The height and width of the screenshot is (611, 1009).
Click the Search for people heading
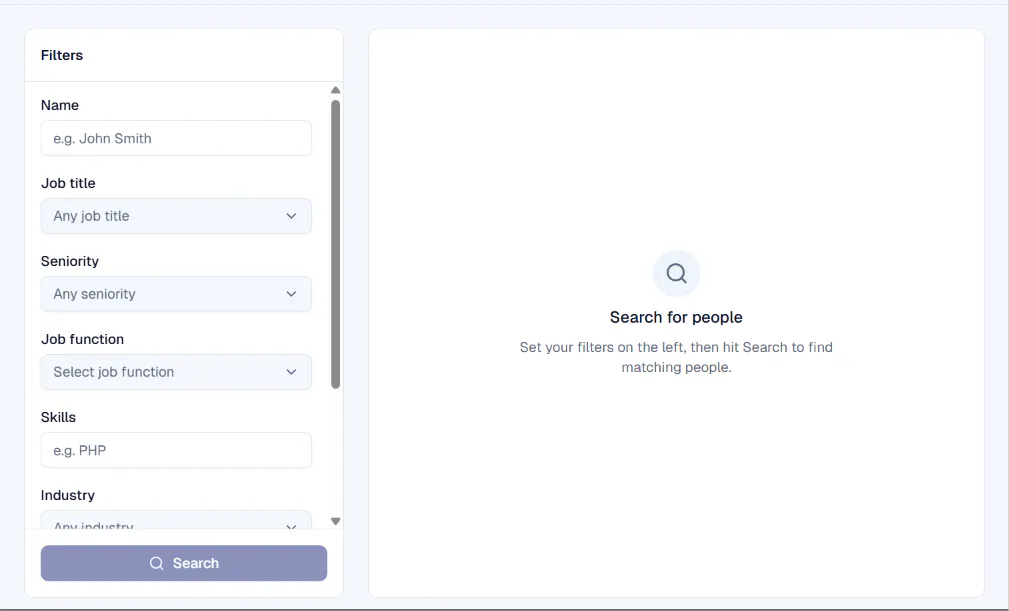676,317
